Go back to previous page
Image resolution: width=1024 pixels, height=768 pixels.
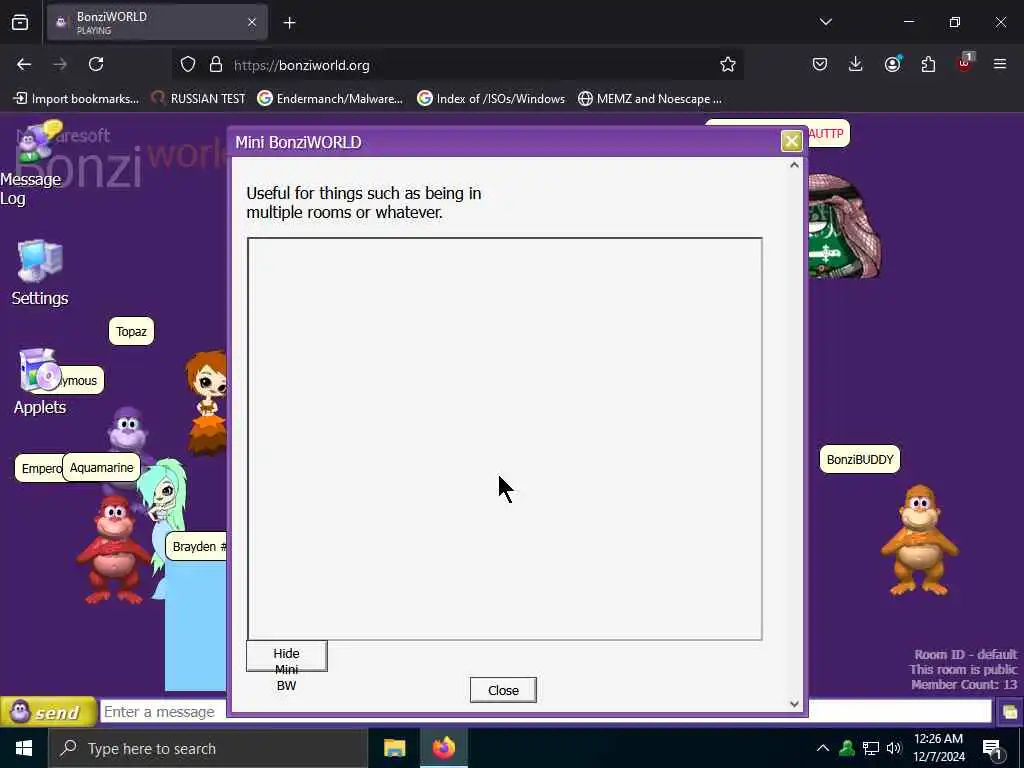pyautogui.click(x=24, y=64)
